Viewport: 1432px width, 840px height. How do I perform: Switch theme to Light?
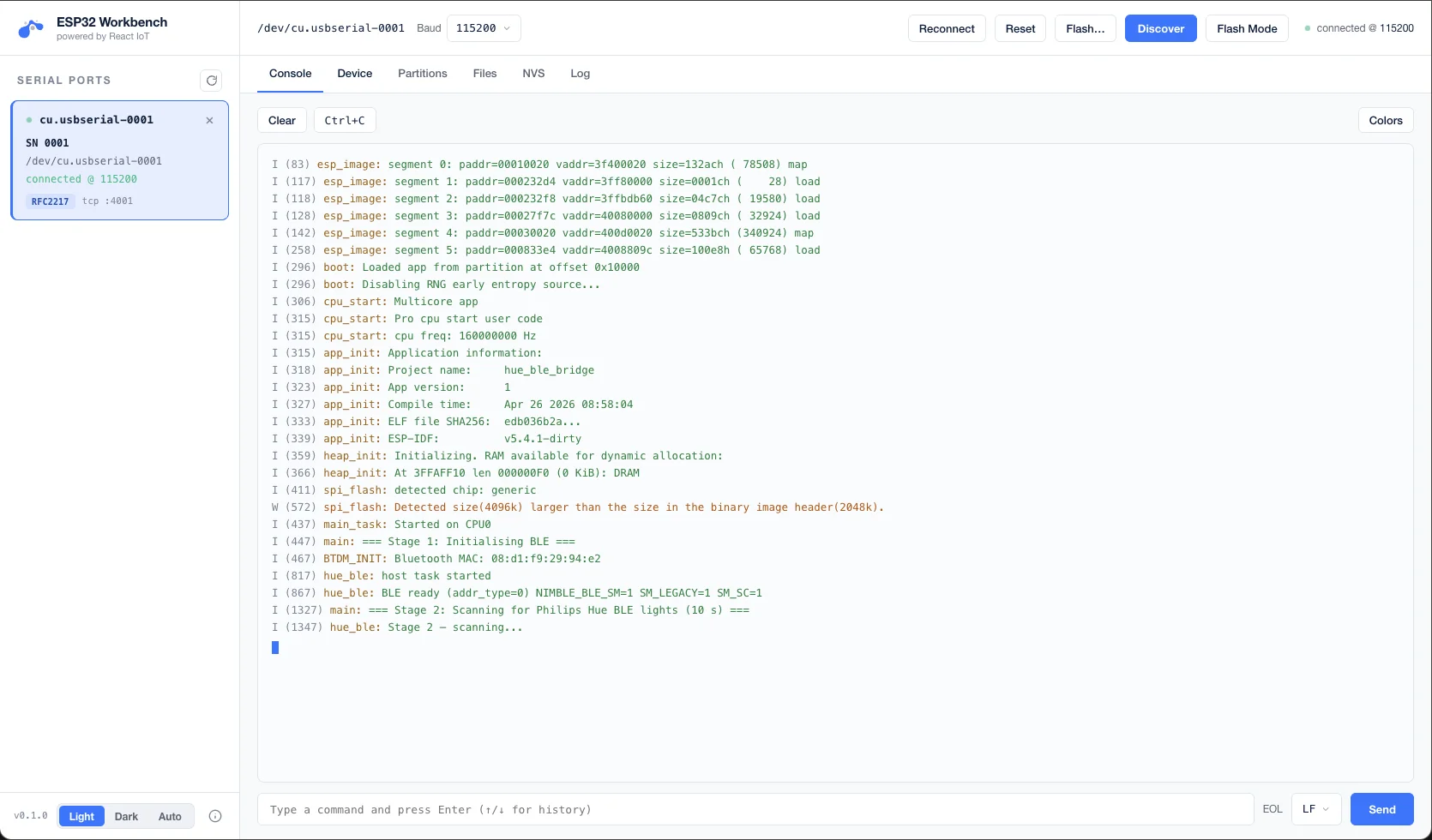[81, 816]
